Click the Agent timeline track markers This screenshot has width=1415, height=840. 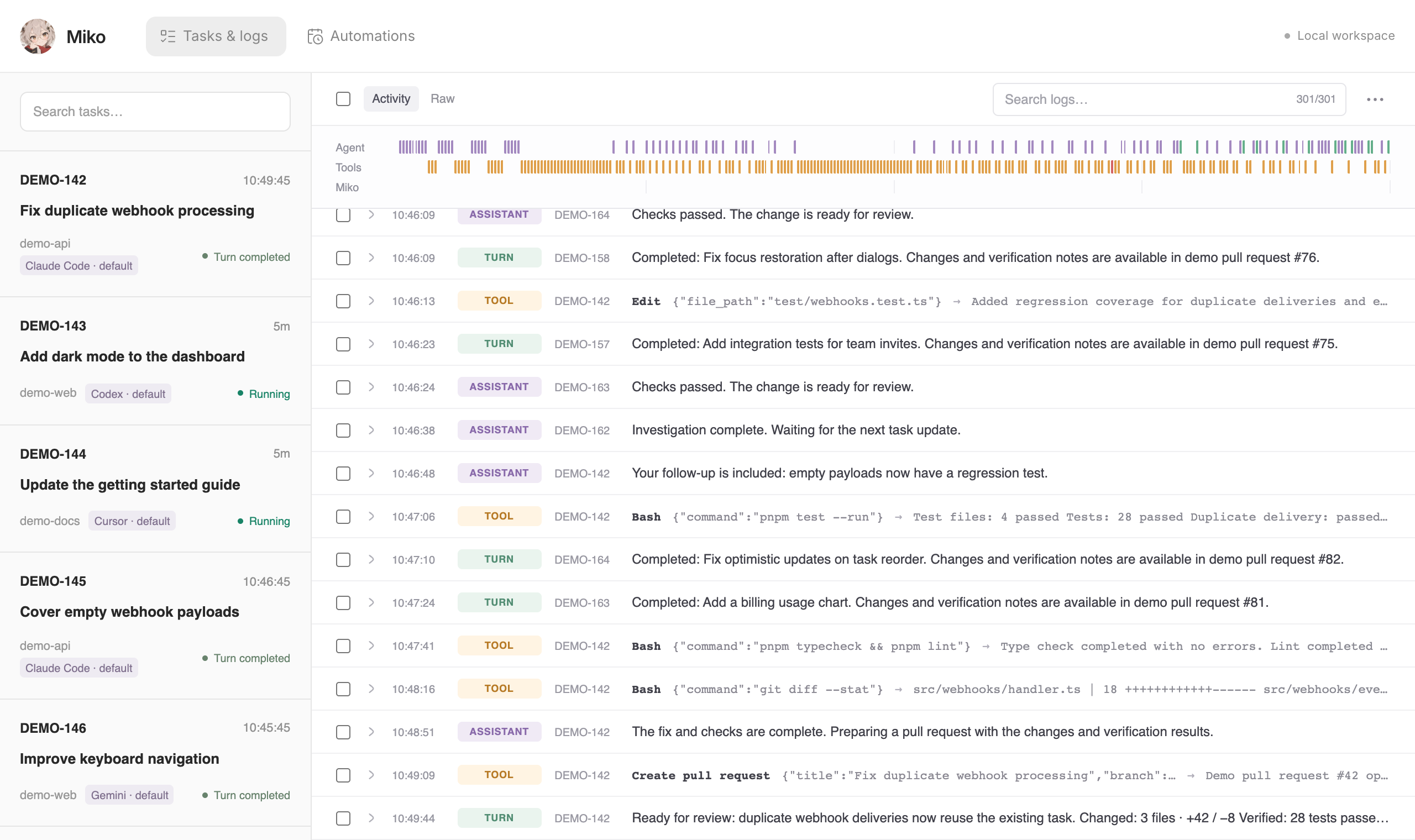894,147
